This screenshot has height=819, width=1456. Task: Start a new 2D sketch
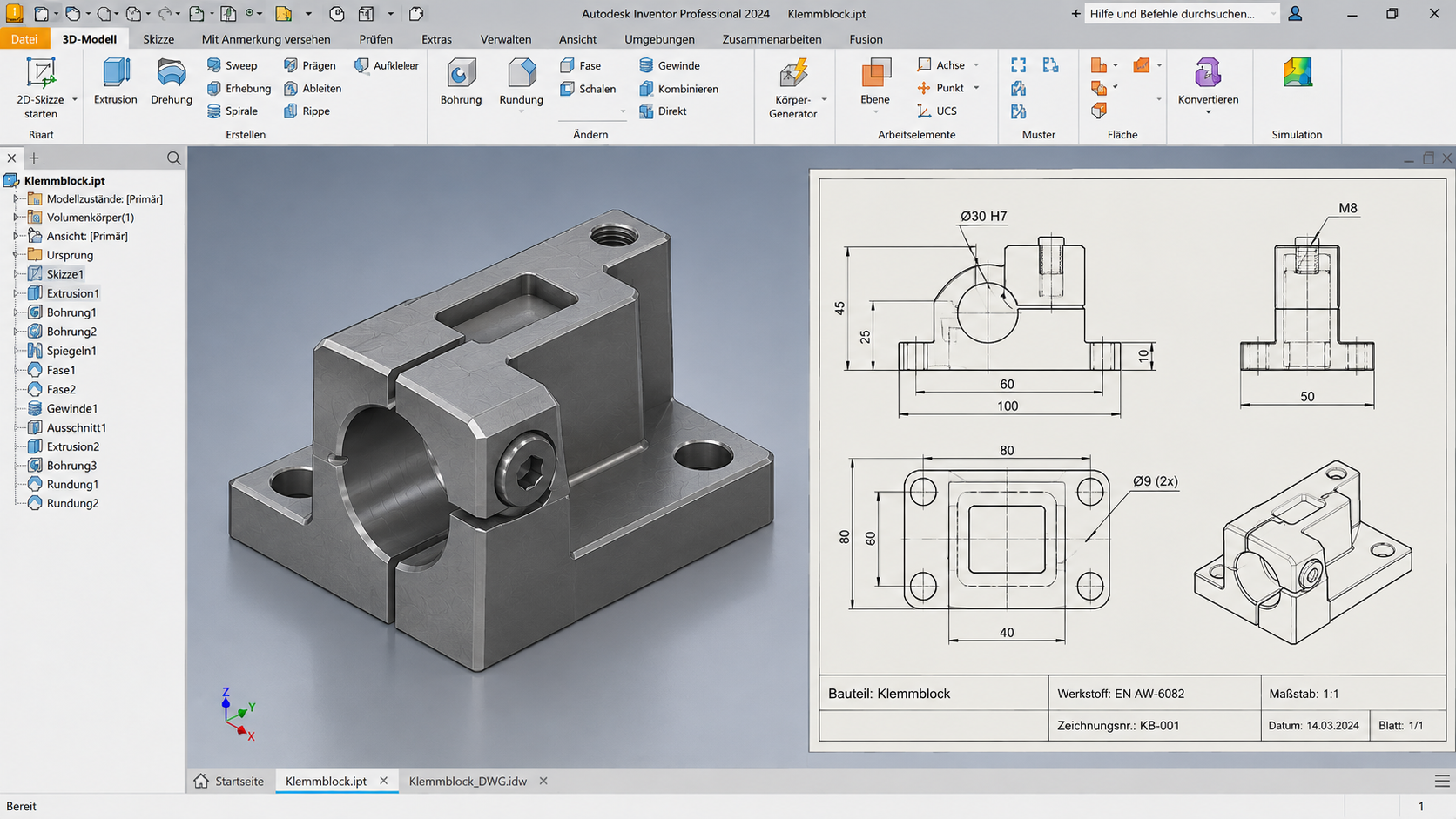40,87
